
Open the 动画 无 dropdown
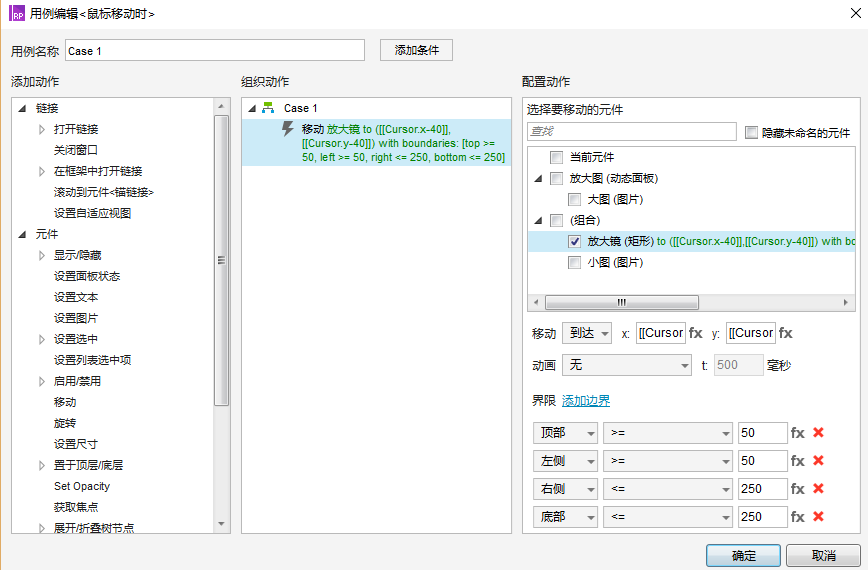click(627, 365)
